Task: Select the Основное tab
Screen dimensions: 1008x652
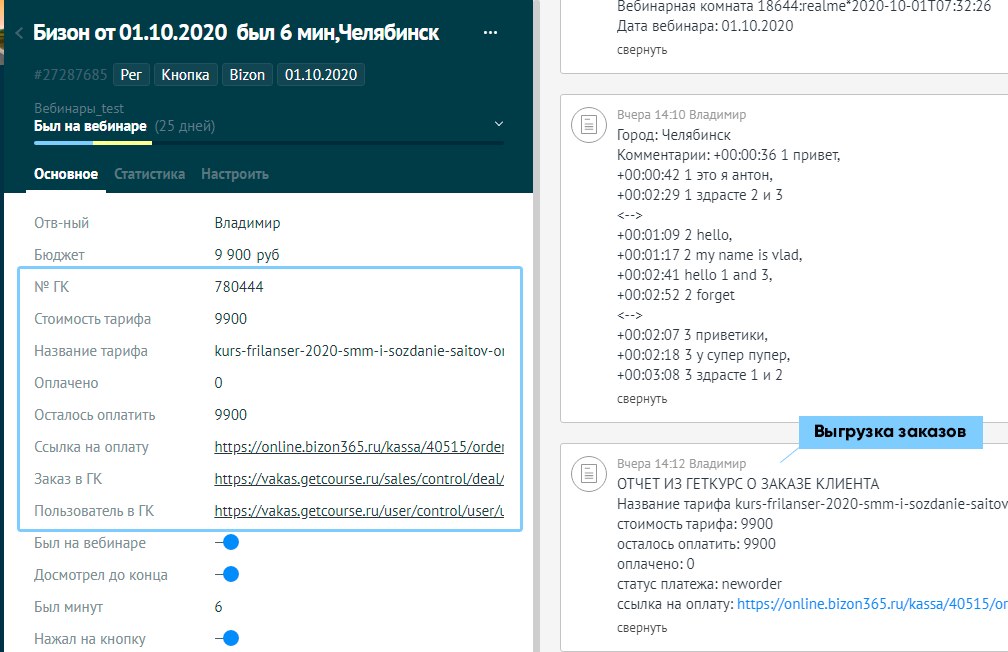Action: coord(66,174)
